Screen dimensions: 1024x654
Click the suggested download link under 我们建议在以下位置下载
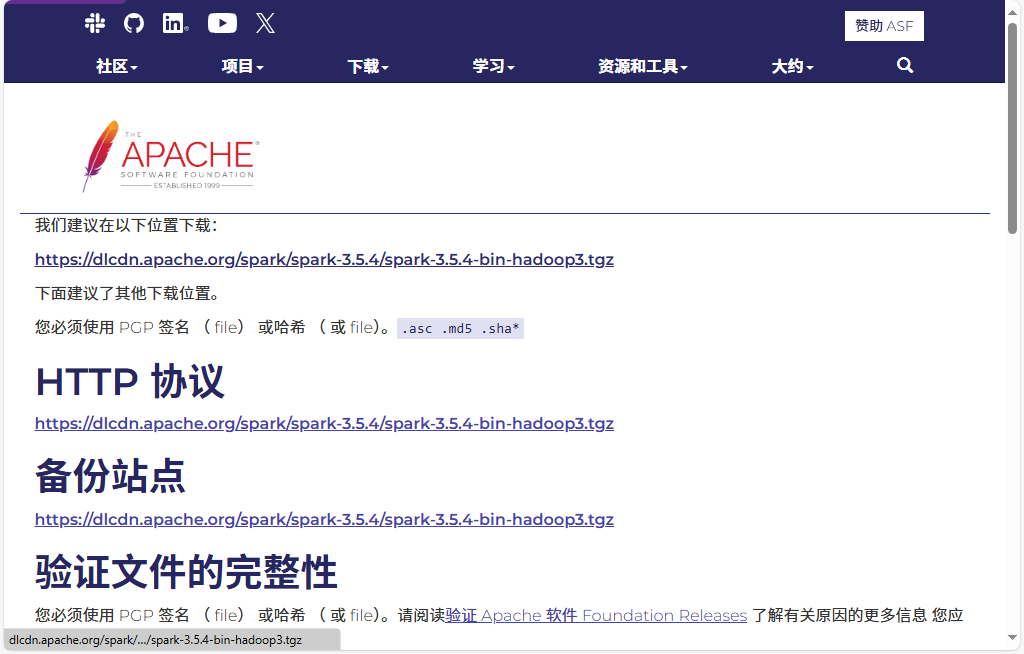click(x=325, y=259)
